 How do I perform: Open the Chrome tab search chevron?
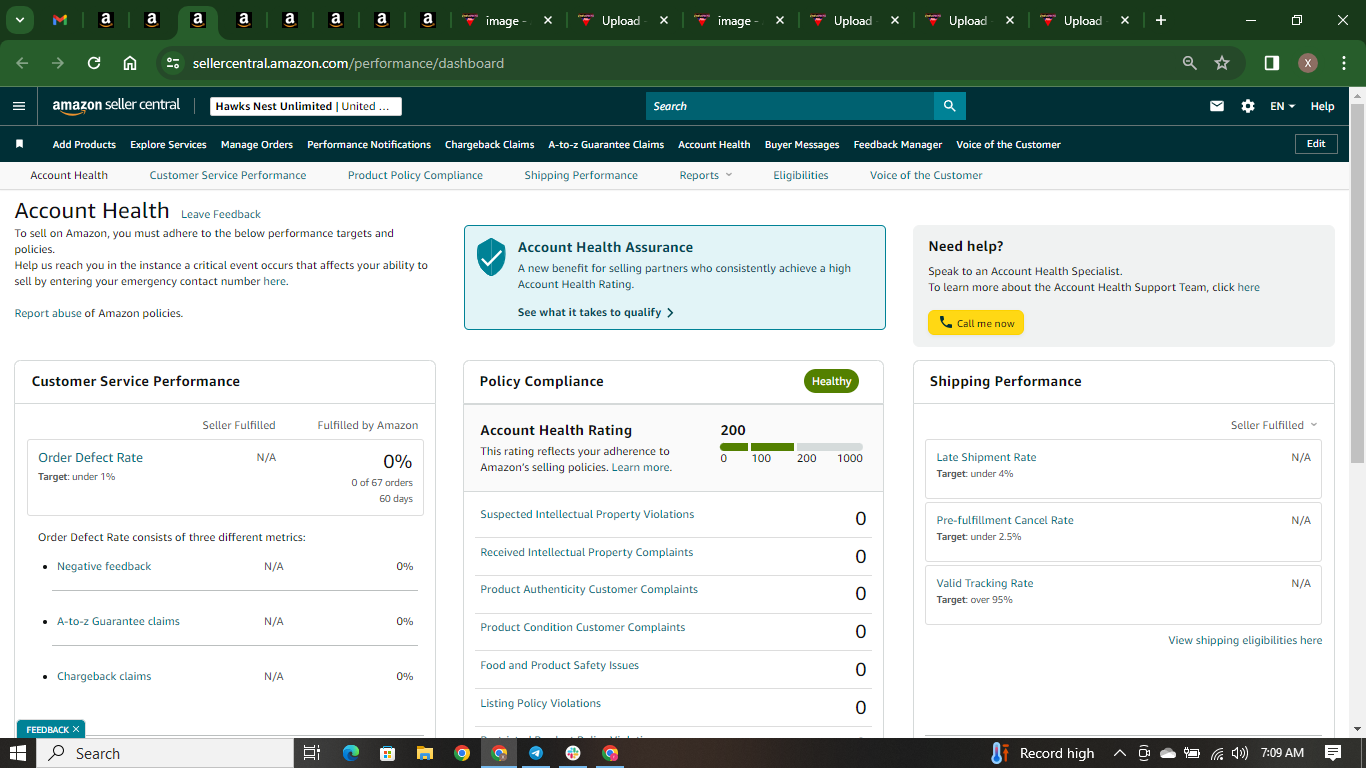19,20
